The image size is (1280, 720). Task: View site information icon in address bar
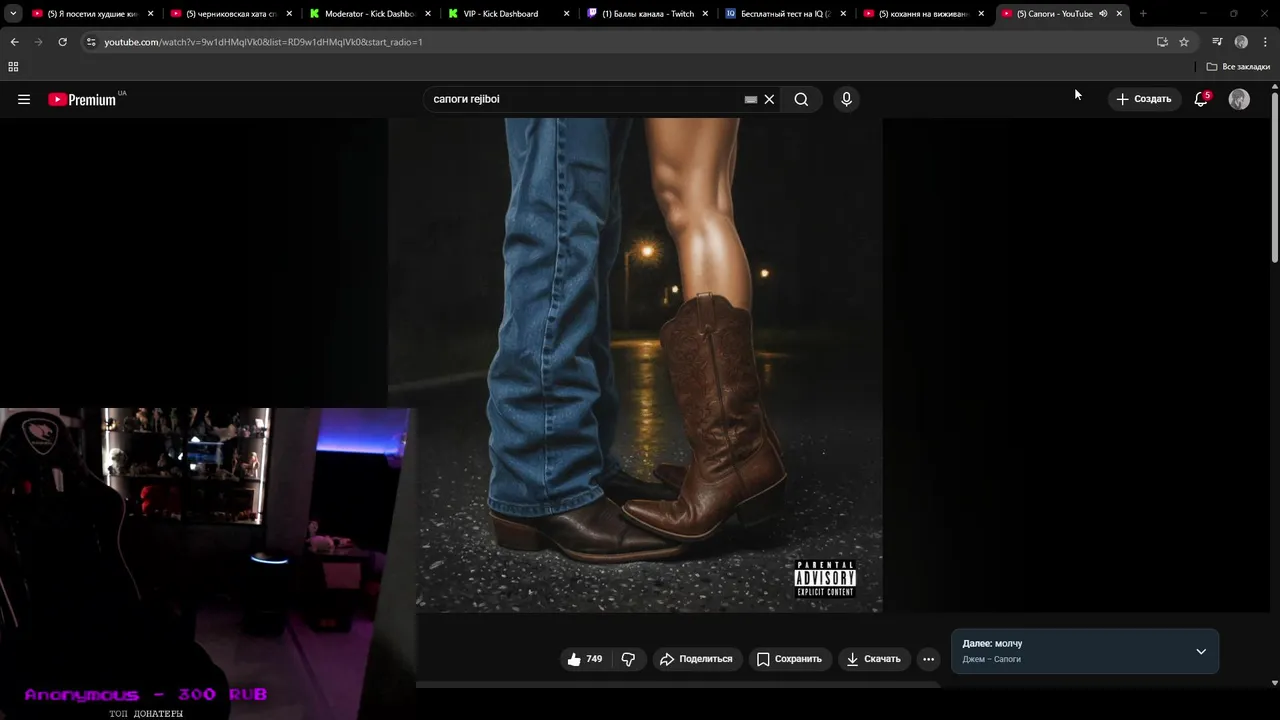tap(91, 42)
